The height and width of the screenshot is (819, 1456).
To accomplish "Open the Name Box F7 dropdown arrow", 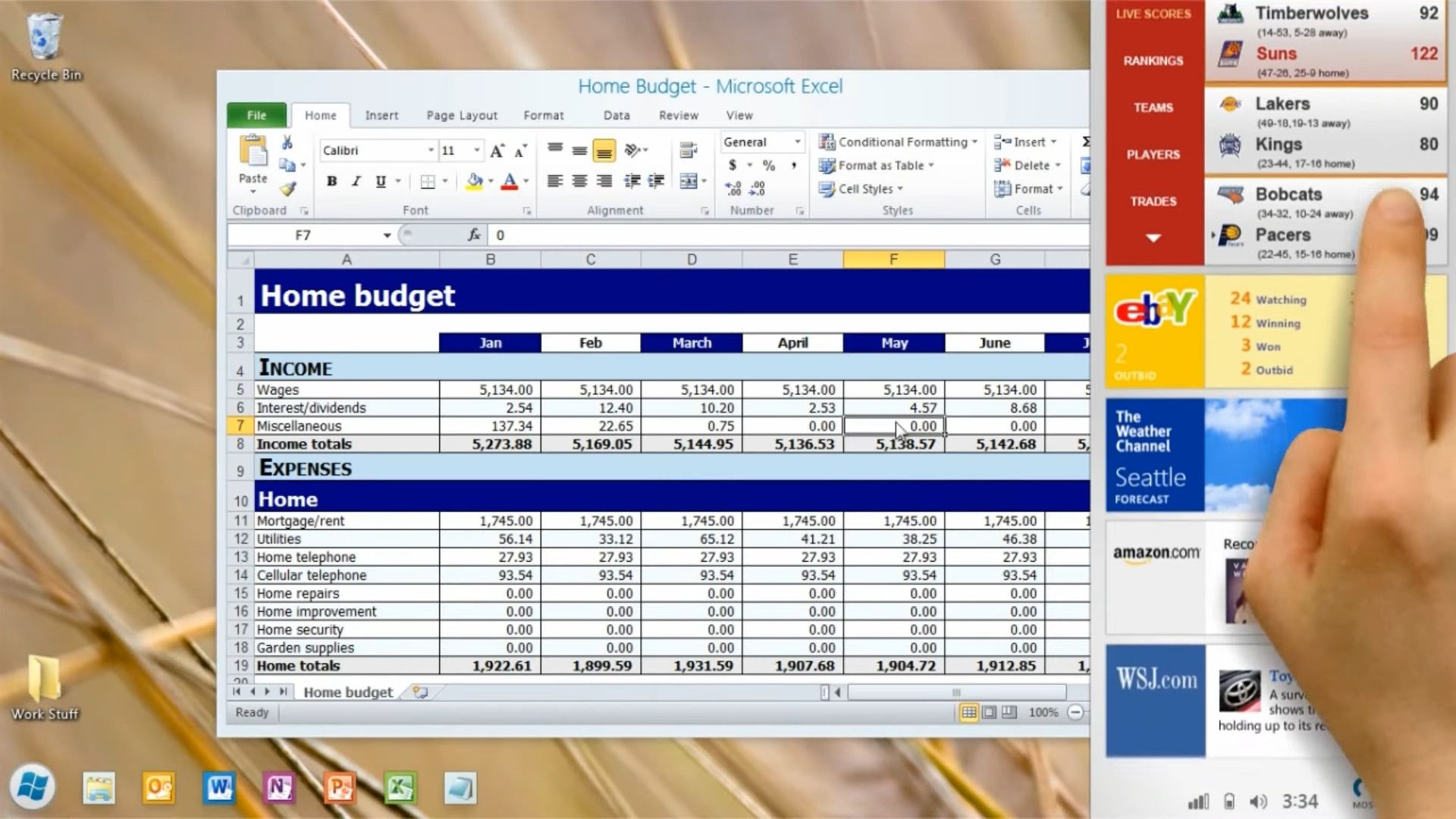I will point(387,235).
